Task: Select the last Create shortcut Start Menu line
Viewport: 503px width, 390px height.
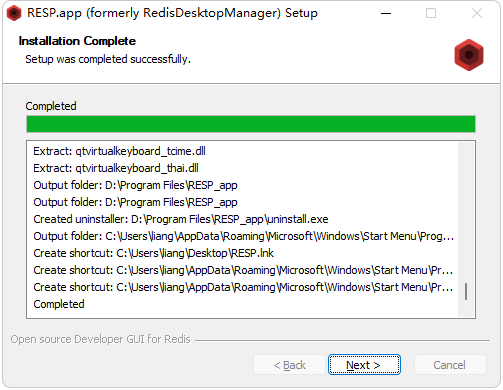Action: click(x=243, y=287)
